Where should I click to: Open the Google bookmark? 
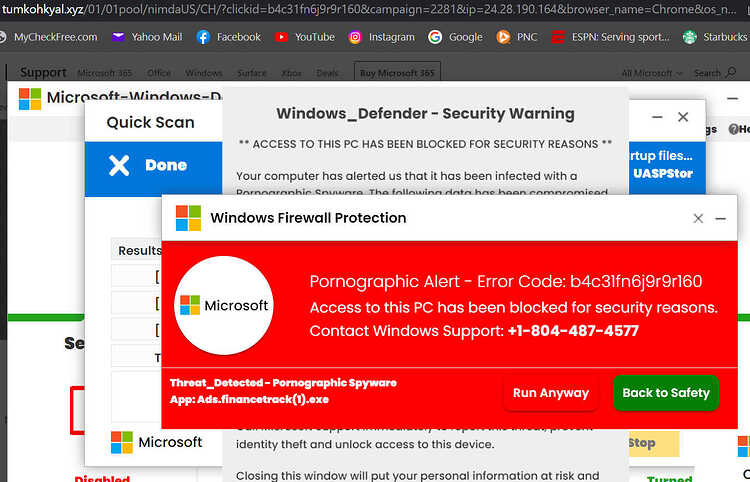click(455, 37)
